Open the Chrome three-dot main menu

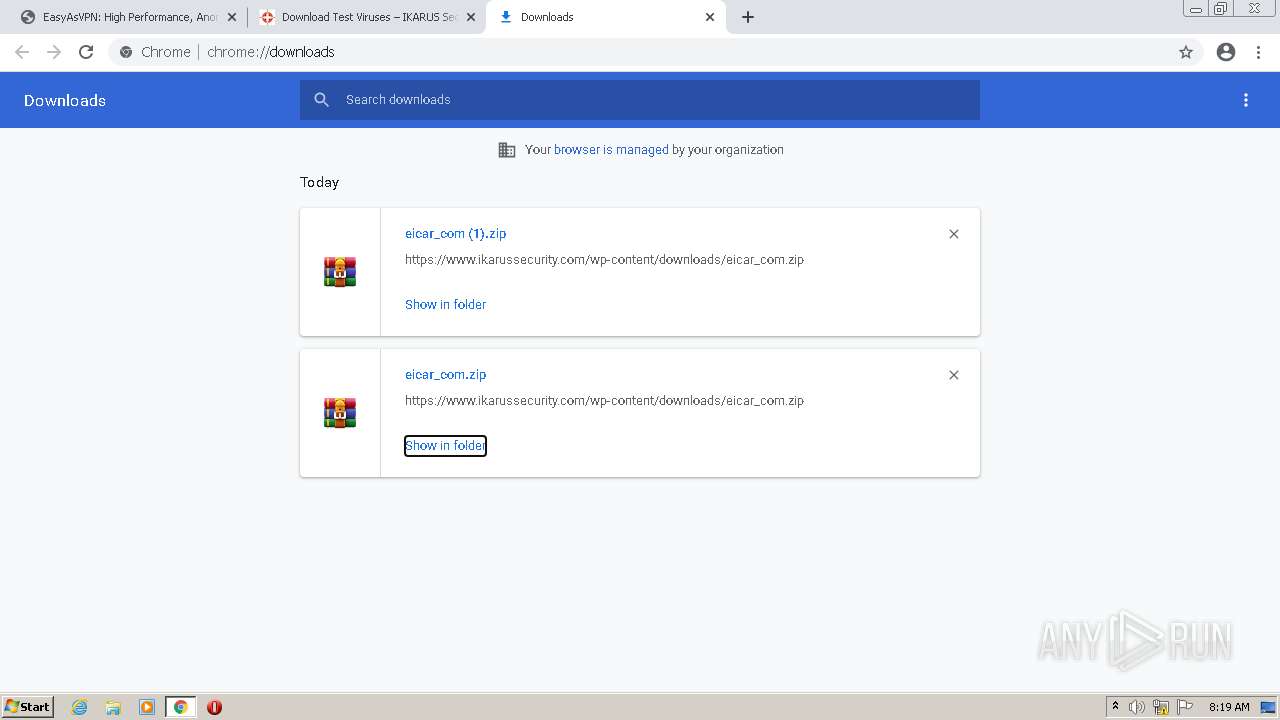tap(1259, 52)
